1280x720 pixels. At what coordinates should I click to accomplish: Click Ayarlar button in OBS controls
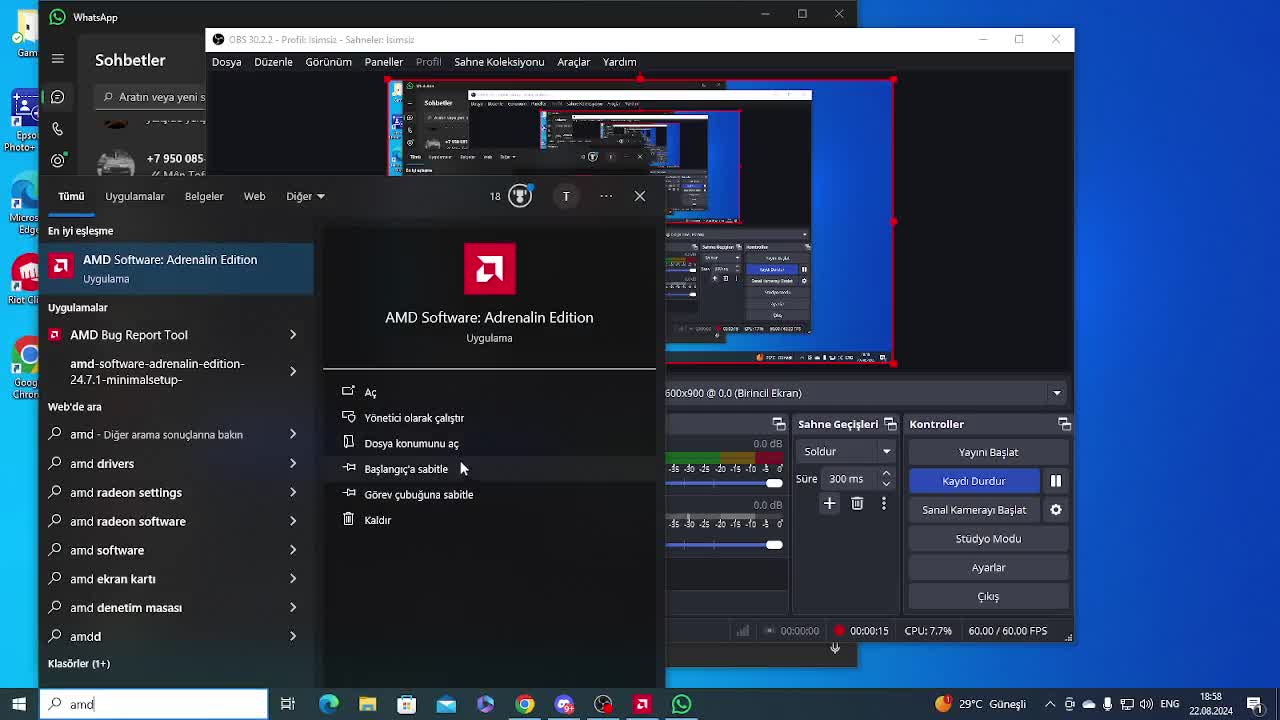(987, 568)
